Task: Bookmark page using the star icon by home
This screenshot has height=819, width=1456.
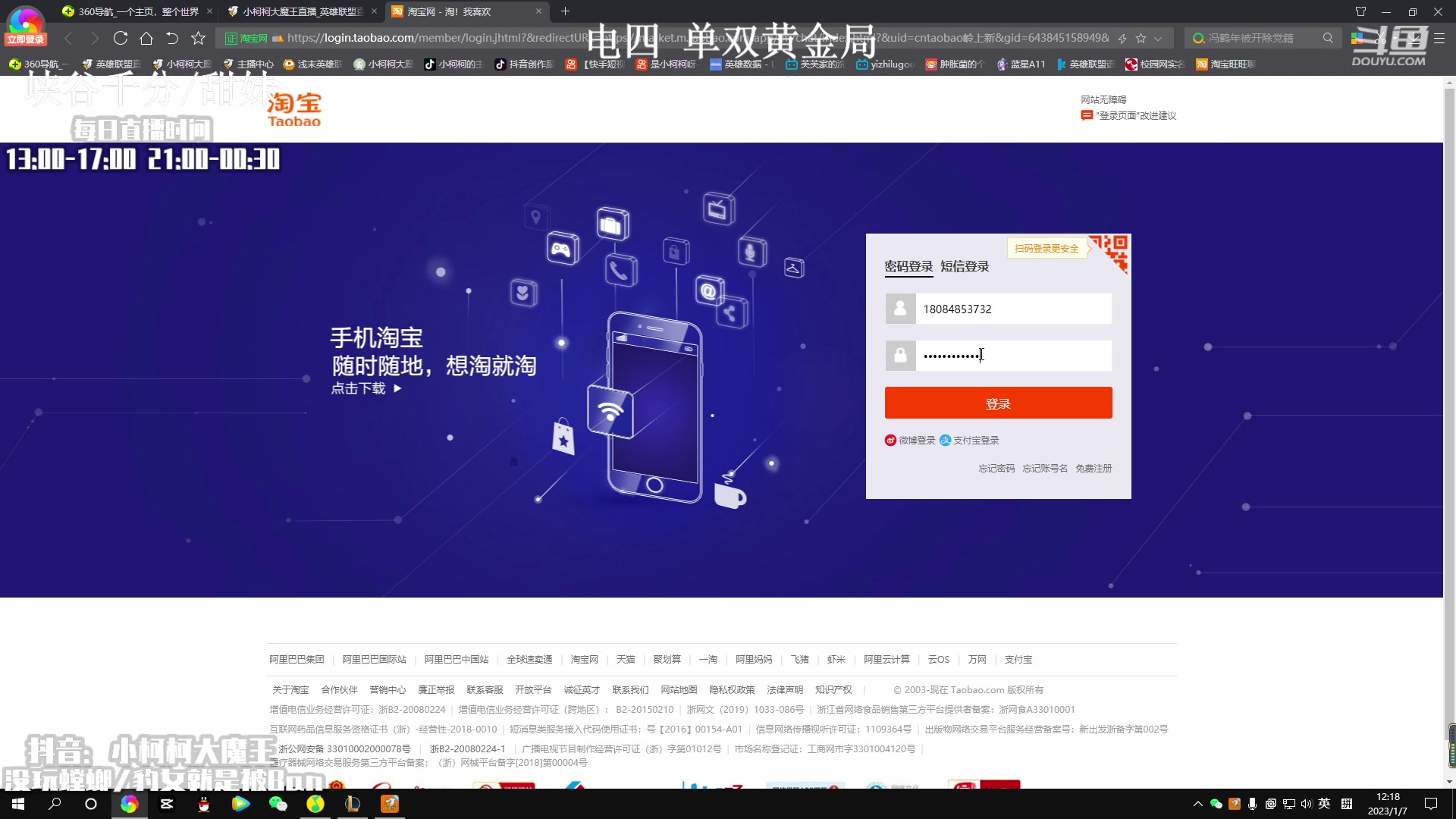Action: coord(198,38)
